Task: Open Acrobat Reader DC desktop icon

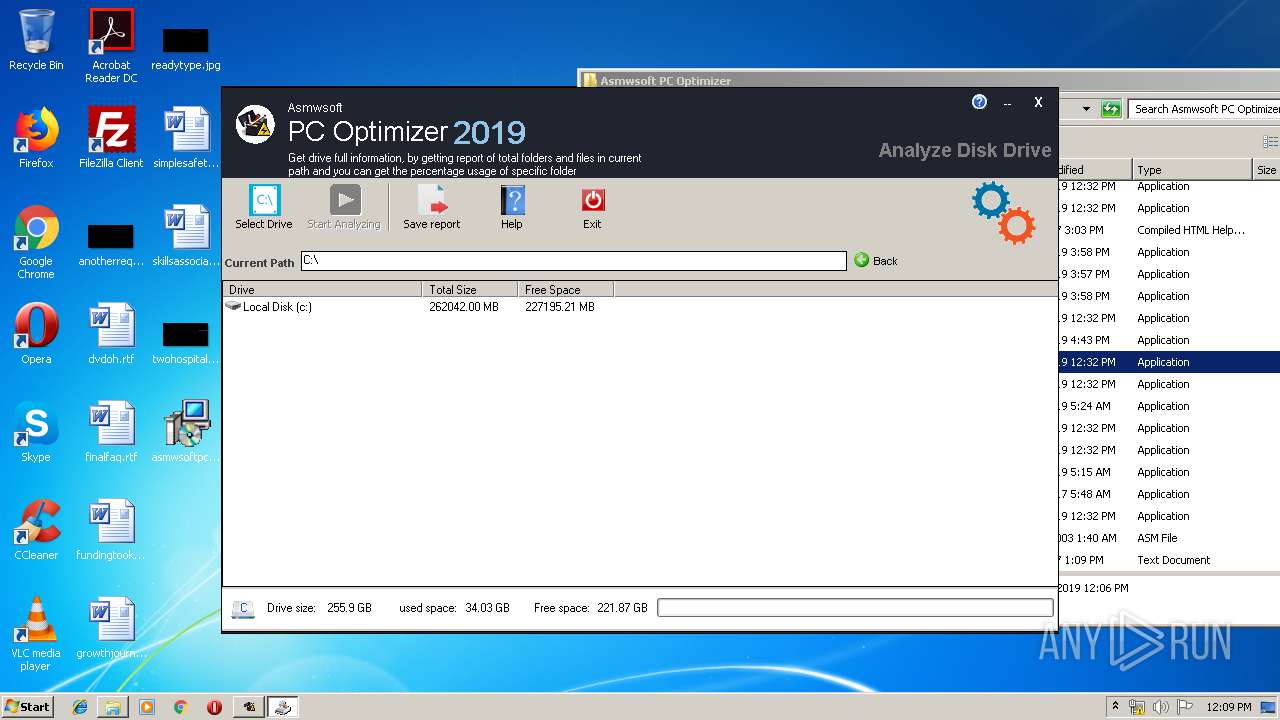Action: (x=111, y=46)
